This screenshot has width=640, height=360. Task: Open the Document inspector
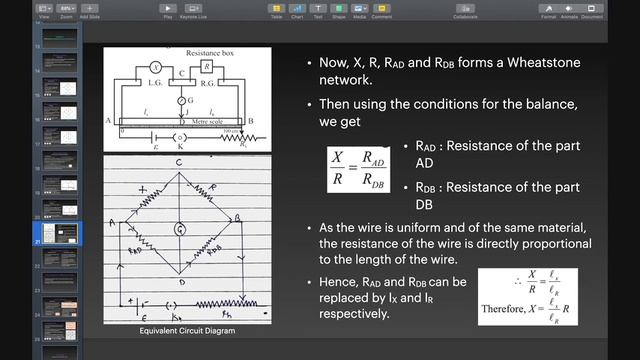click(591, 9)
